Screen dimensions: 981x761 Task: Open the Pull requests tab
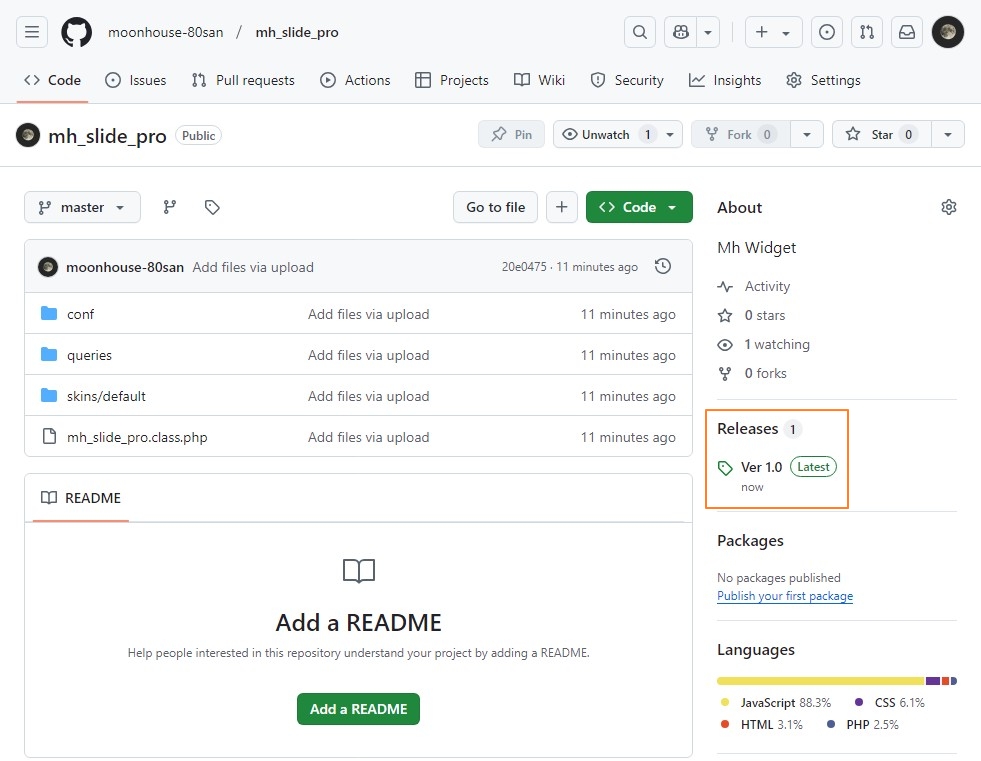coord(243,80)
